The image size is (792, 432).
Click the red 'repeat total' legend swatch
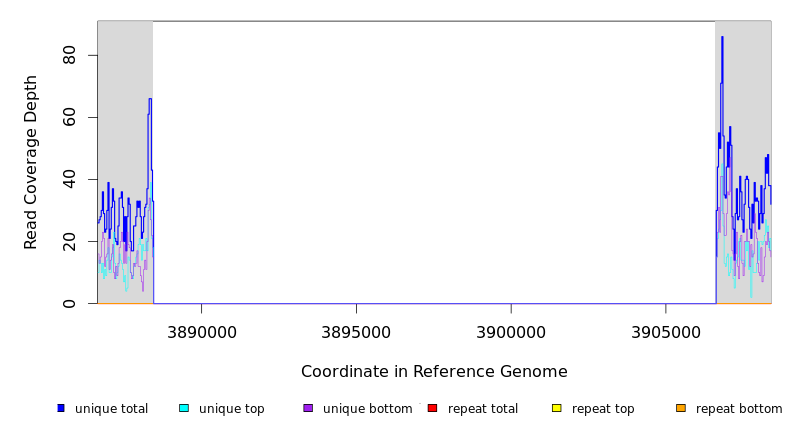(432, 408)
